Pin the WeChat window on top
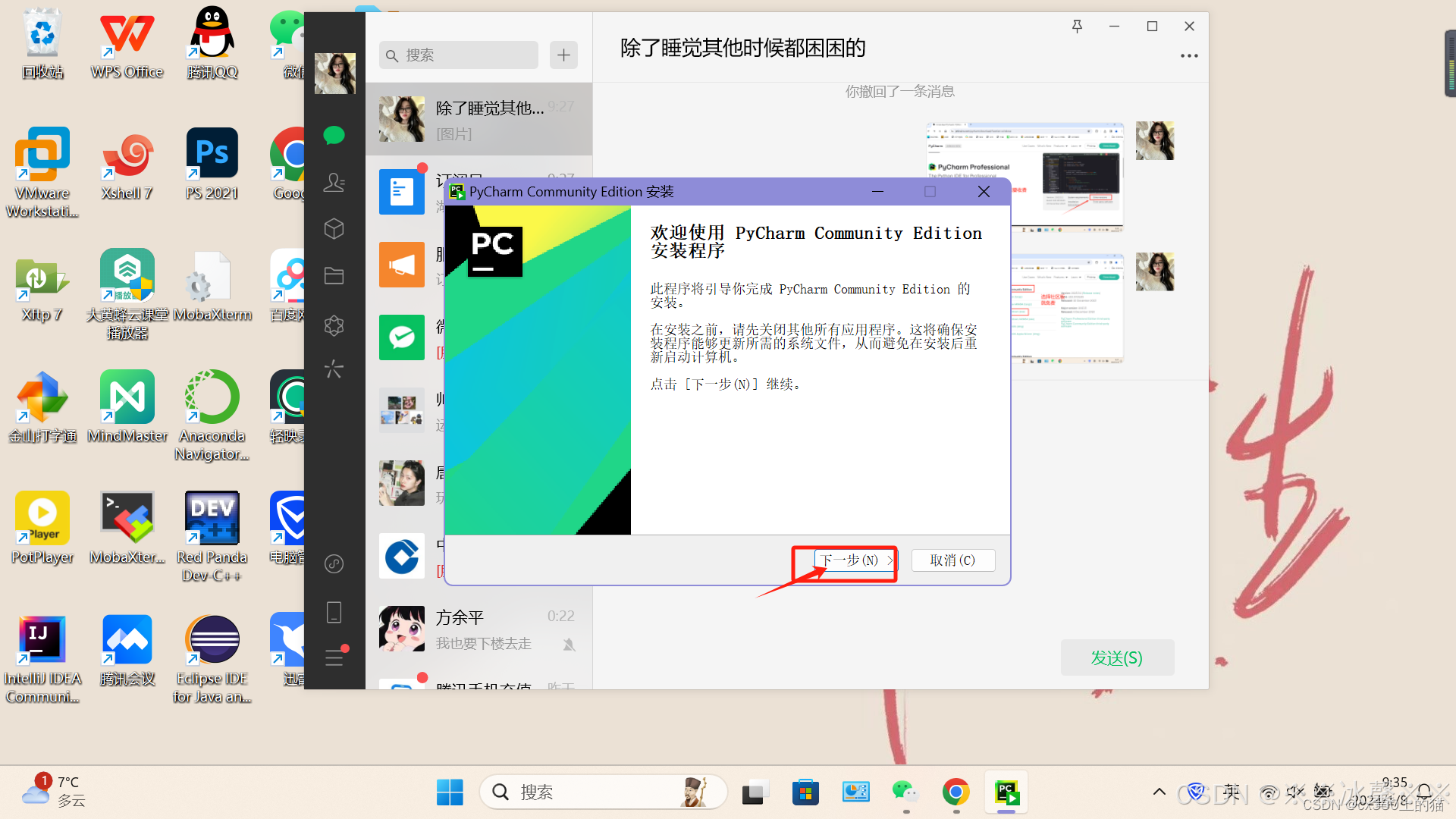 tap(1077, 27)
